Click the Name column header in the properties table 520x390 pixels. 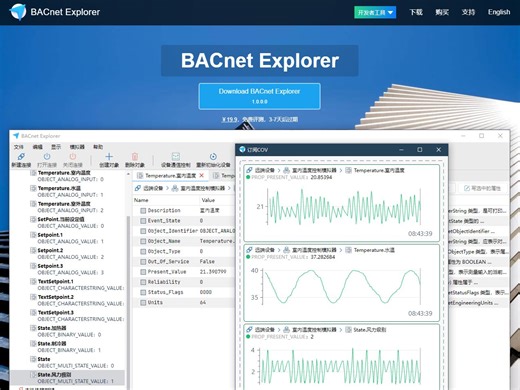pyautogui.click(x=141, y=200)
